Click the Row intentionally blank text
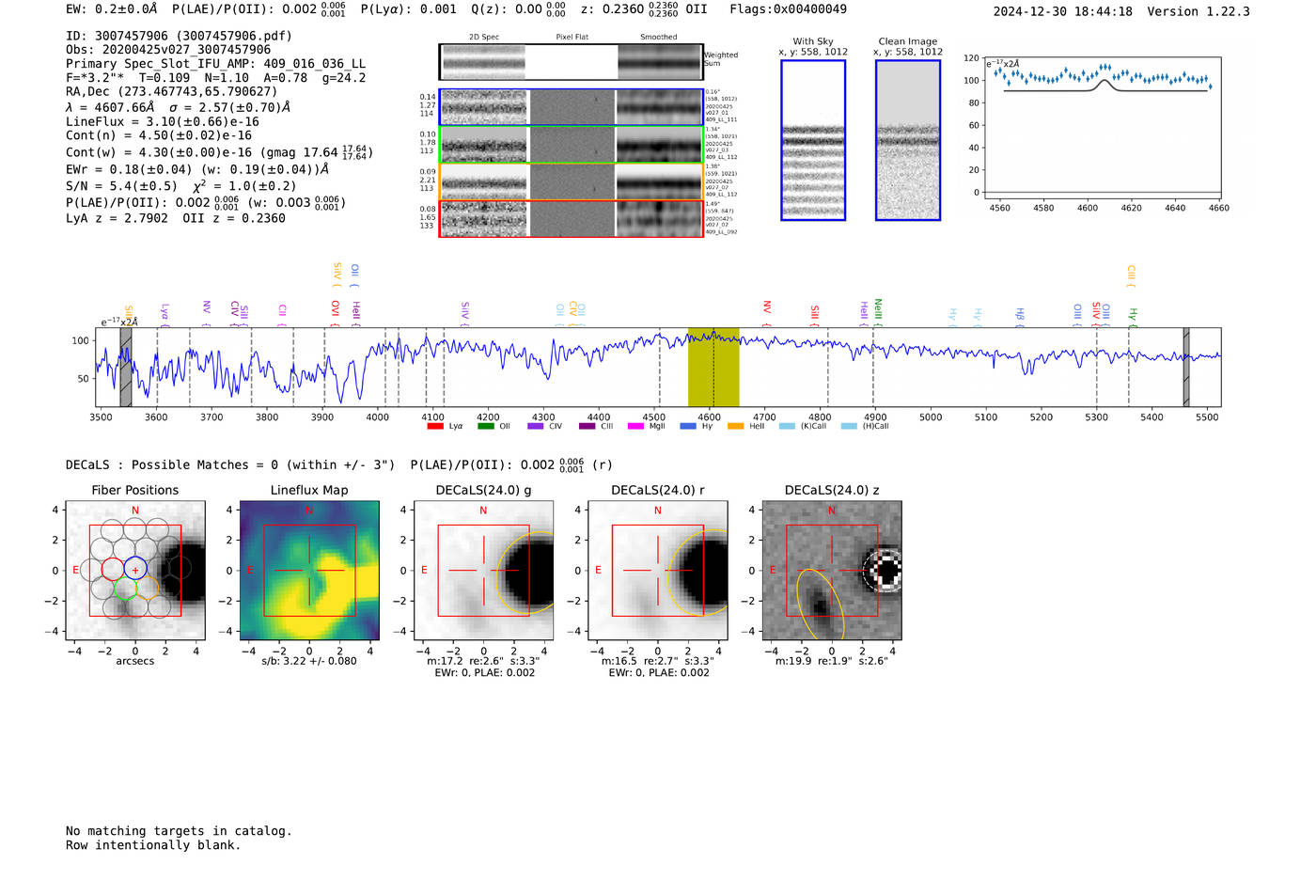1316x896 pixels. click(153, 845)
